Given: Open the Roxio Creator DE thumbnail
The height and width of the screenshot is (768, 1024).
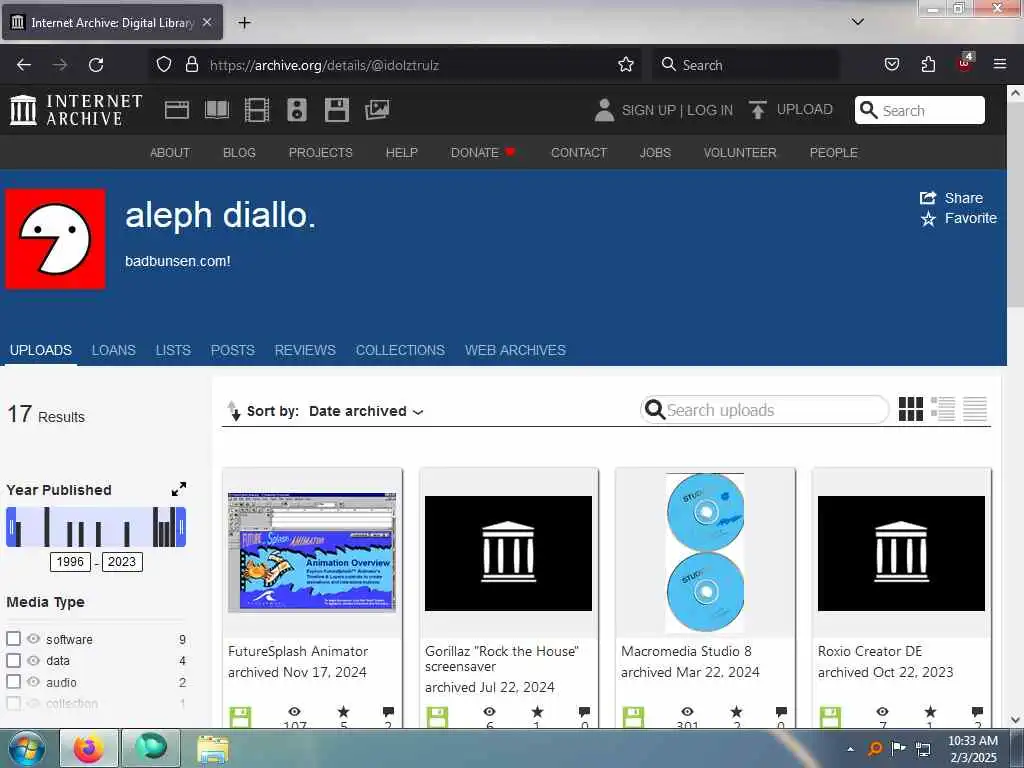Looking at the screenshot, I should coord(901,553).
